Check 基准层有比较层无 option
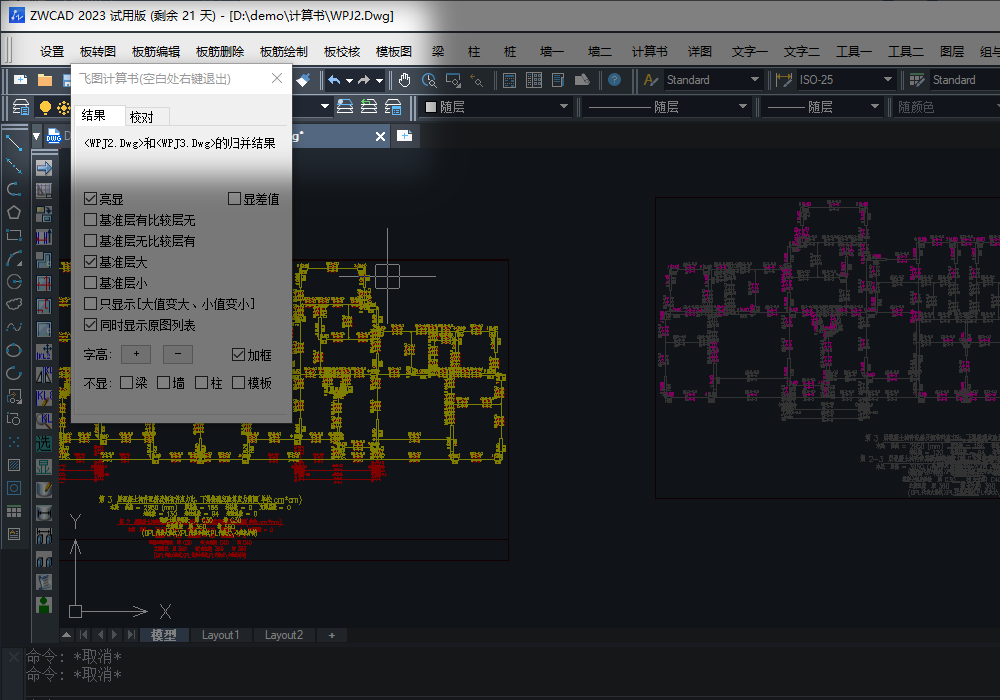 pyautogui.click(x=91, y=220)
